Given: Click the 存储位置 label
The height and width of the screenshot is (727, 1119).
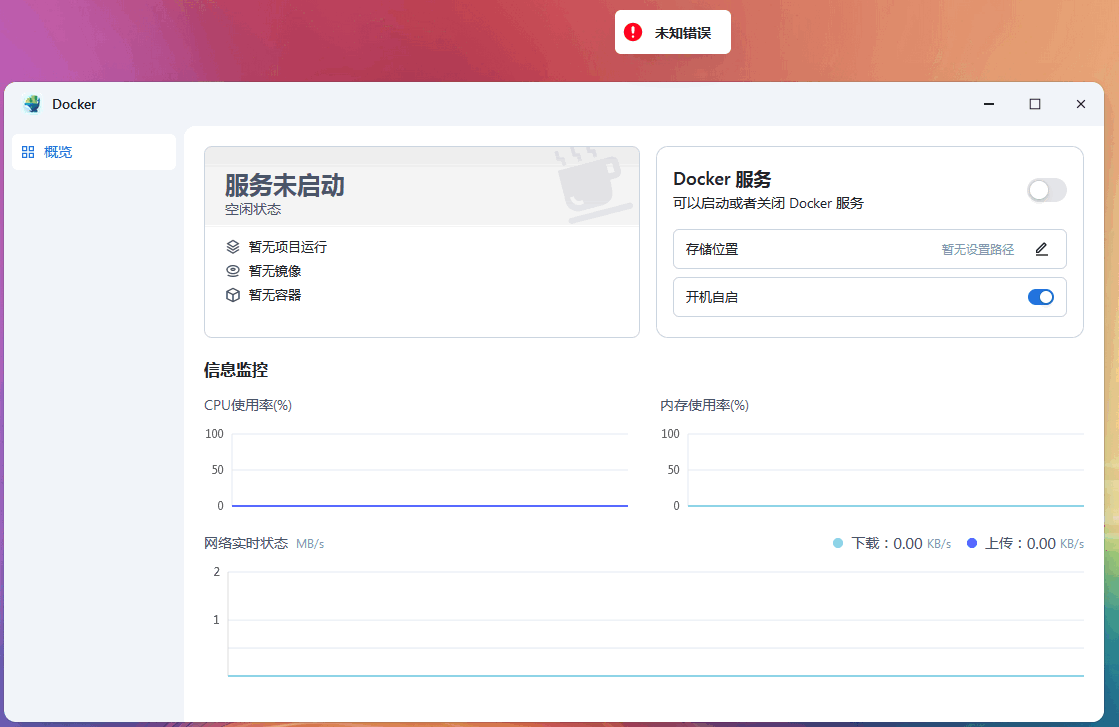Looking at the screenshot, I should pyautogui.click(x=712, y=249).
